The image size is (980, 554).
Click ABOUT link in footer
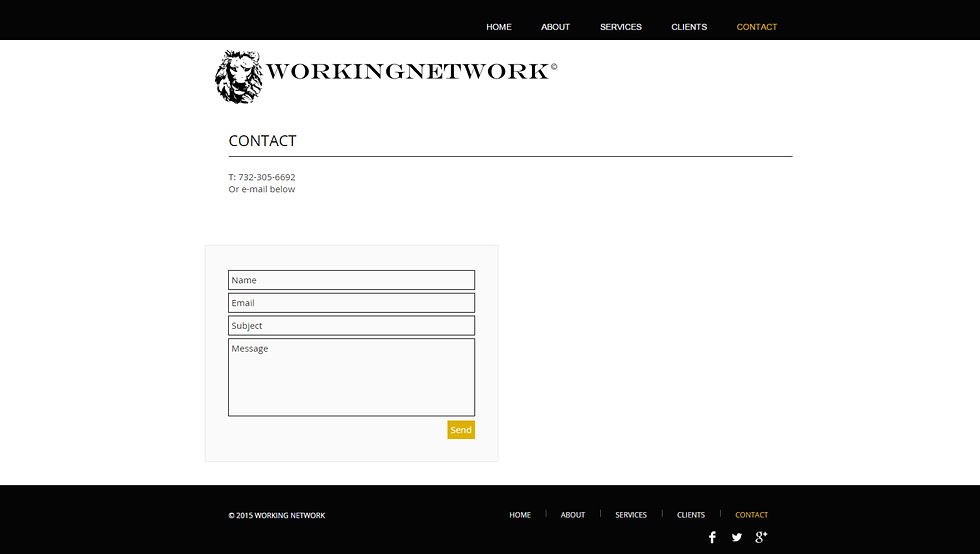[572, 515]
